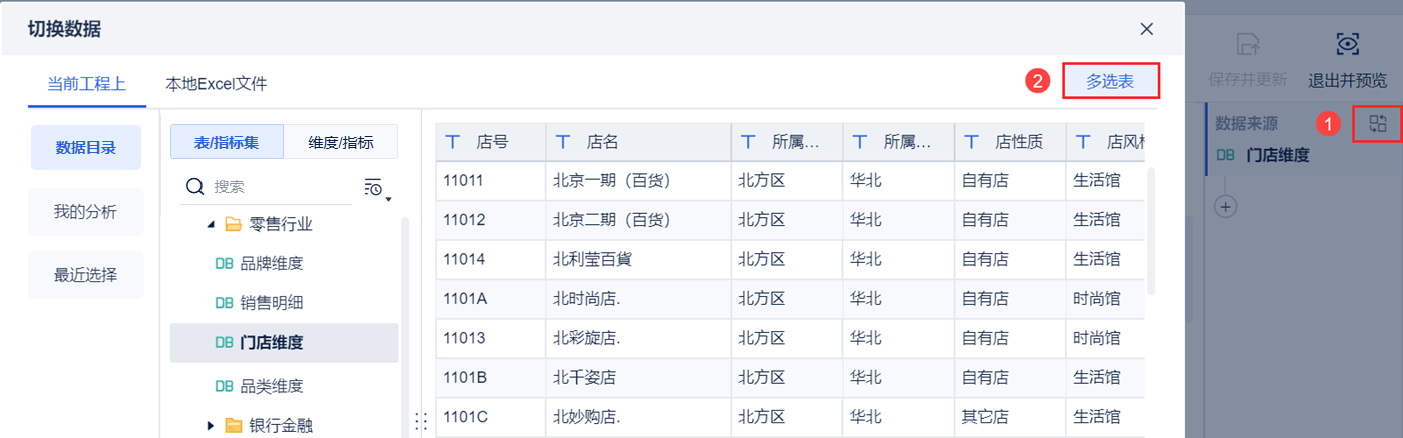Click the search magnifier icon
Image resolution: width=1403 pixels, height=438 pixels.
coord(196,187)
